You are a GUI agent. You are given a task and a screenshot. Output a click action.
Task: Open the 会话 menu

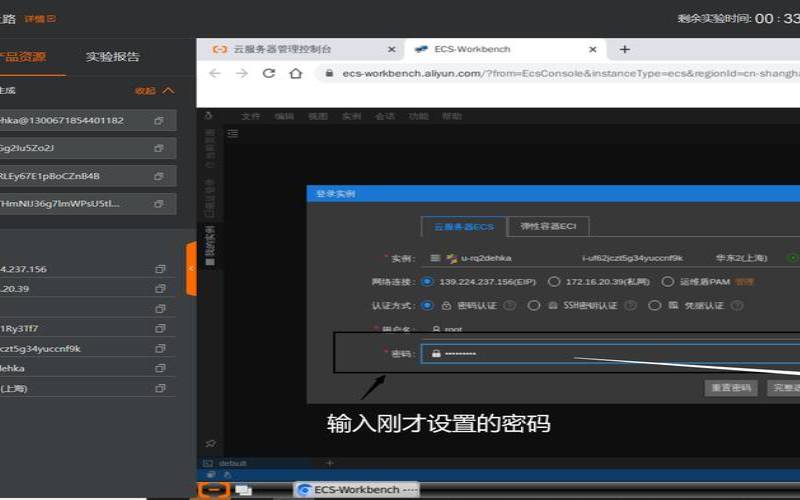(x=385, y=116)
